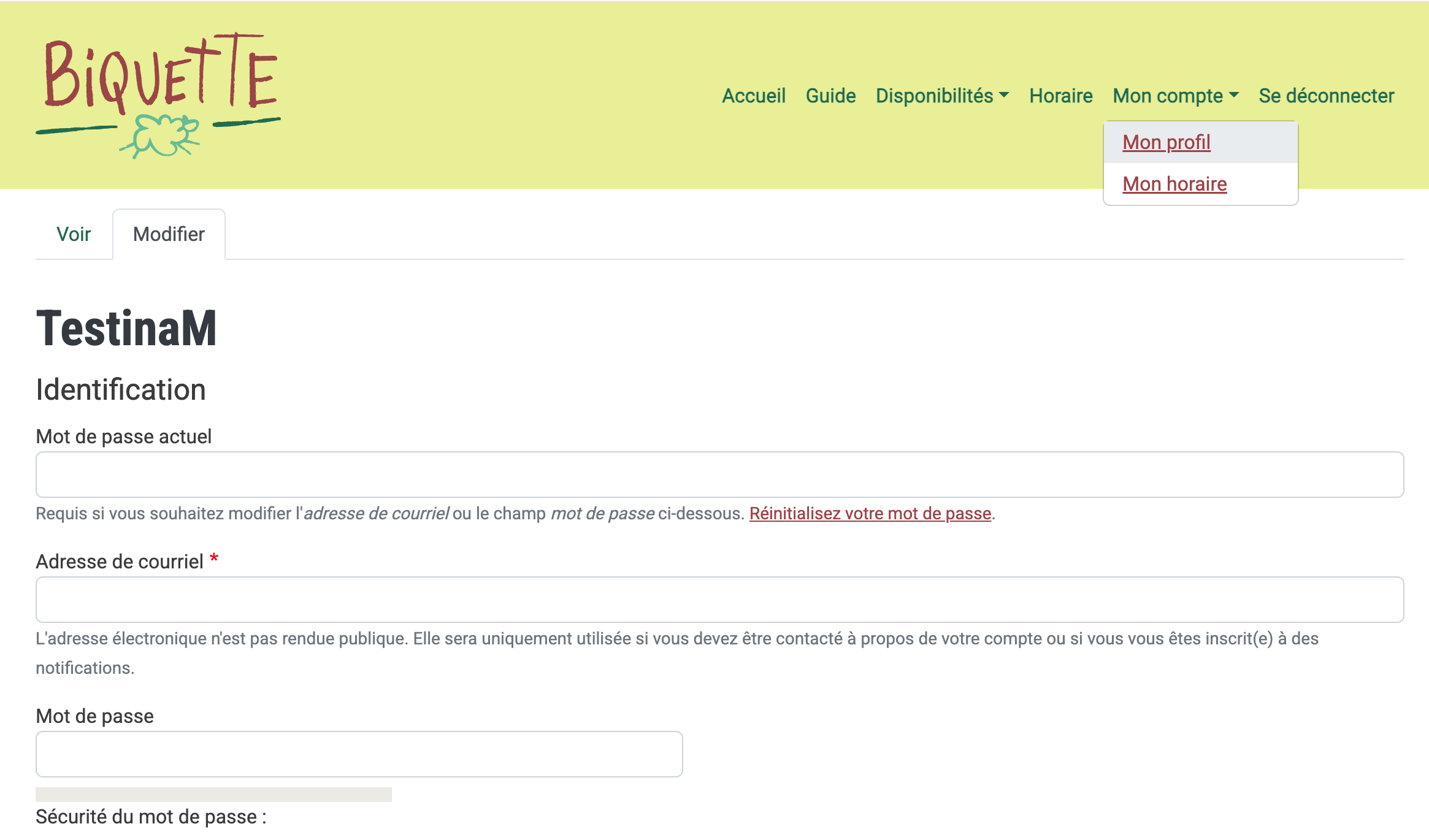Click the password strength indicator bar

coord(213,795)
